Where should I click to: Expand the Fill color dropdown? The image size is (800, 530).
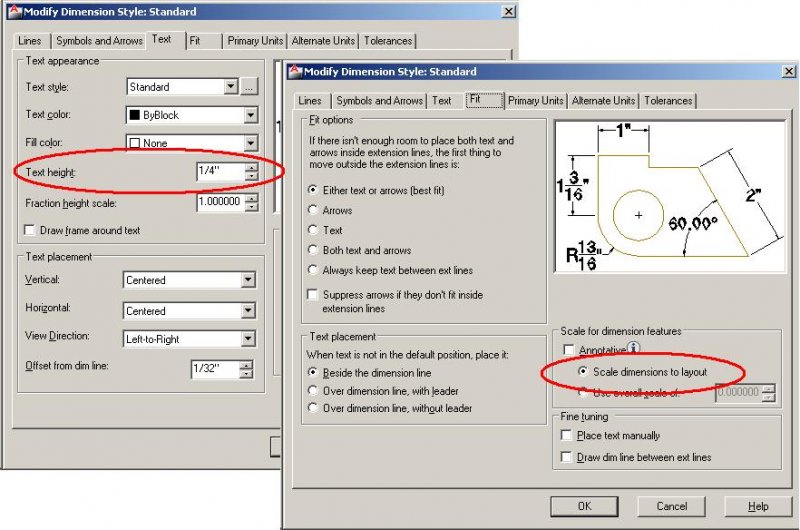(251, 143)
